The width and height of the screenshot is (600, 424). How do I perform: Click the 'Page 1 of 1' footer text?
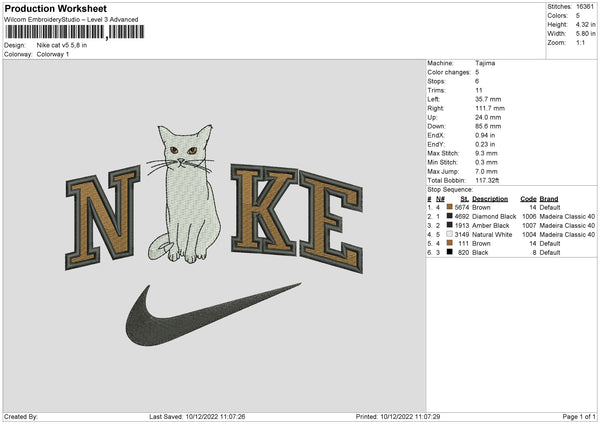click(x=579, y=417)
